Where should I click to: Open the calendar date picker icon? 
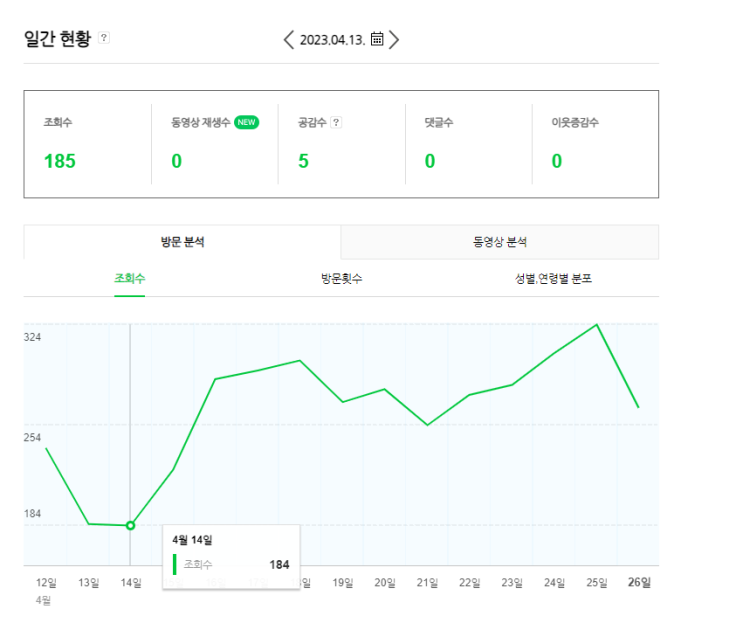[377, 39]
